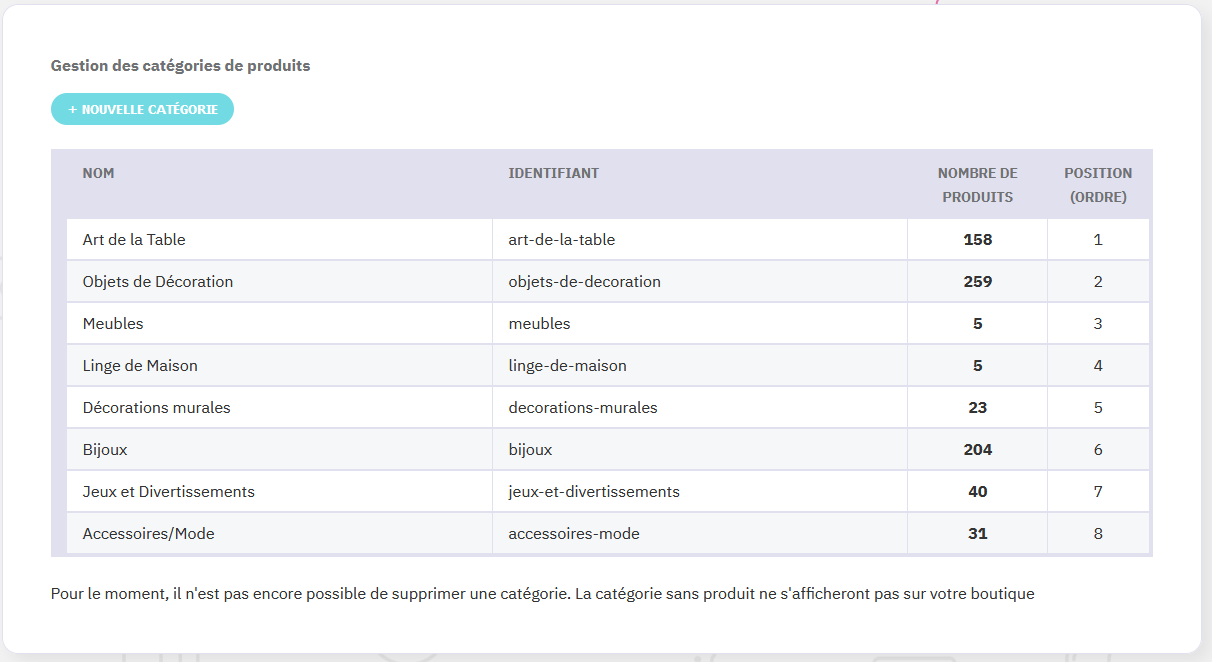The width and height of the screenshot is (1212, 662).
Task: Click the Nom column header
Action: pos(98,173)
